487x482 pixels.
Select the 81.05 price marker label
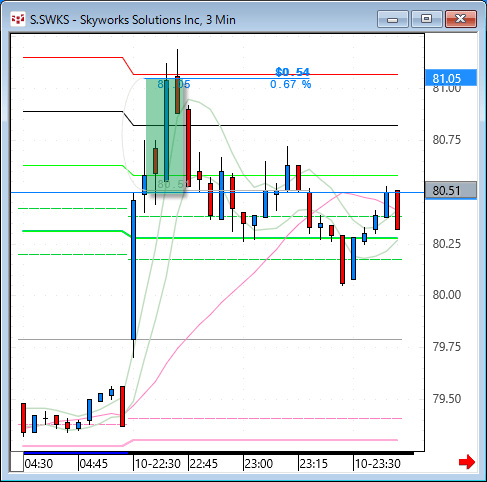coord(451,78)
